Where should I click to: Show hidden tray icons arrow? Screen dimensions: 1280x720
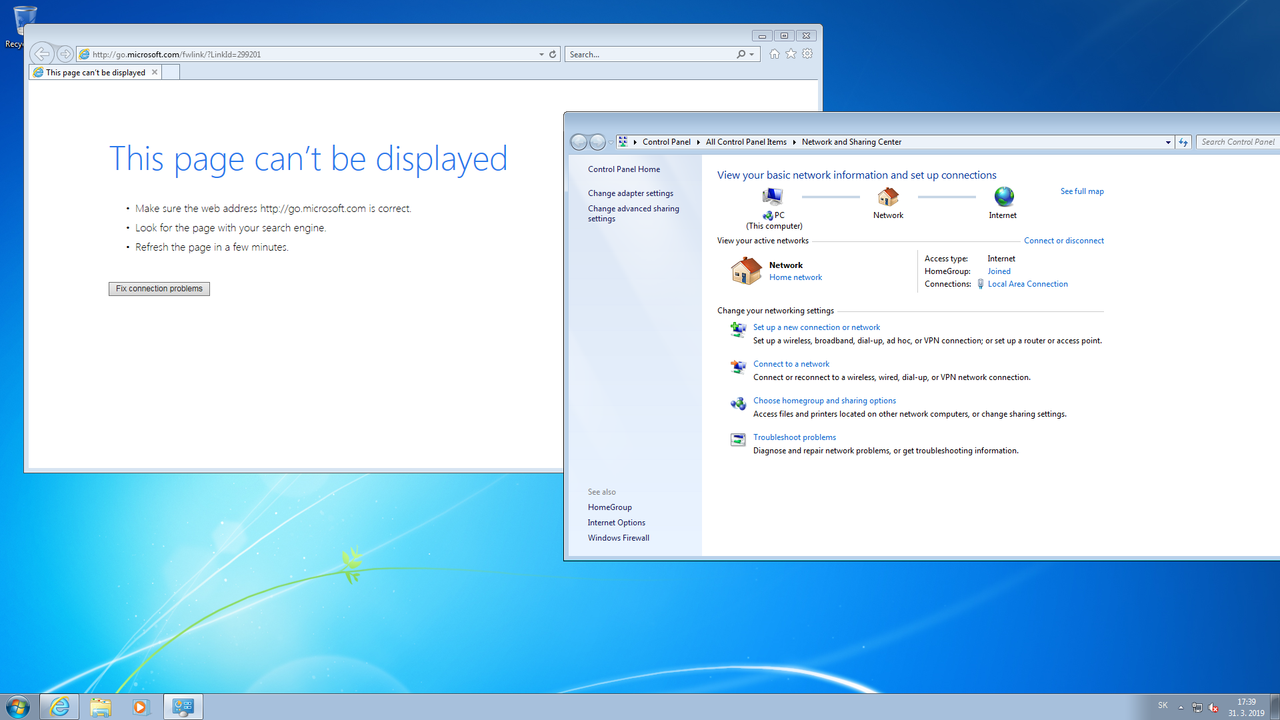[x=1181, y=707]
